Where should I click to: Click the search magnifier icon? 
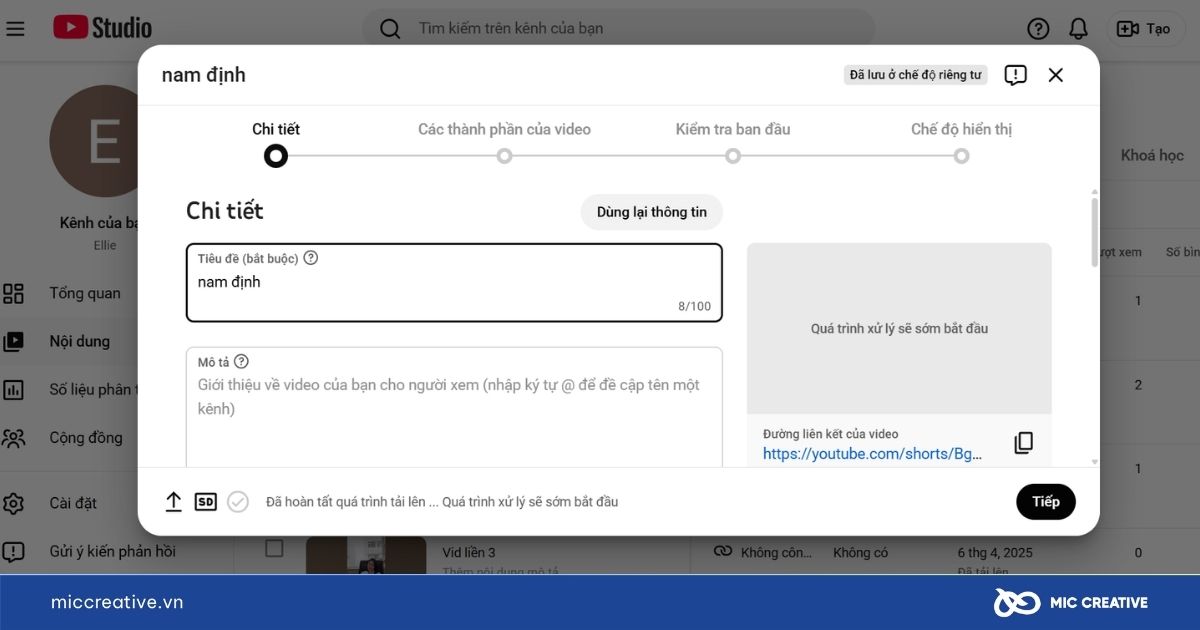390,29
